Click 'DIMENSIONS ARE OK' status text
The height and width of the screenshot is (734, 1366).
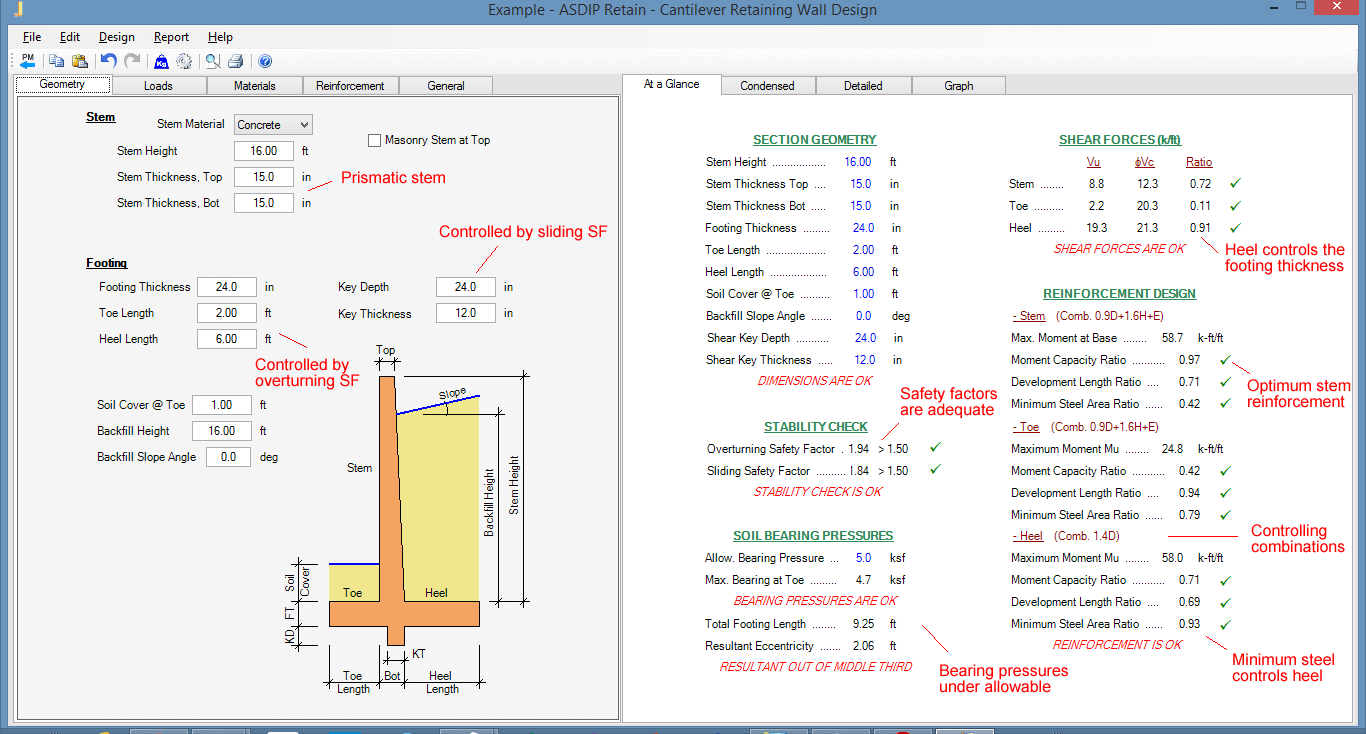pos(814,381)
